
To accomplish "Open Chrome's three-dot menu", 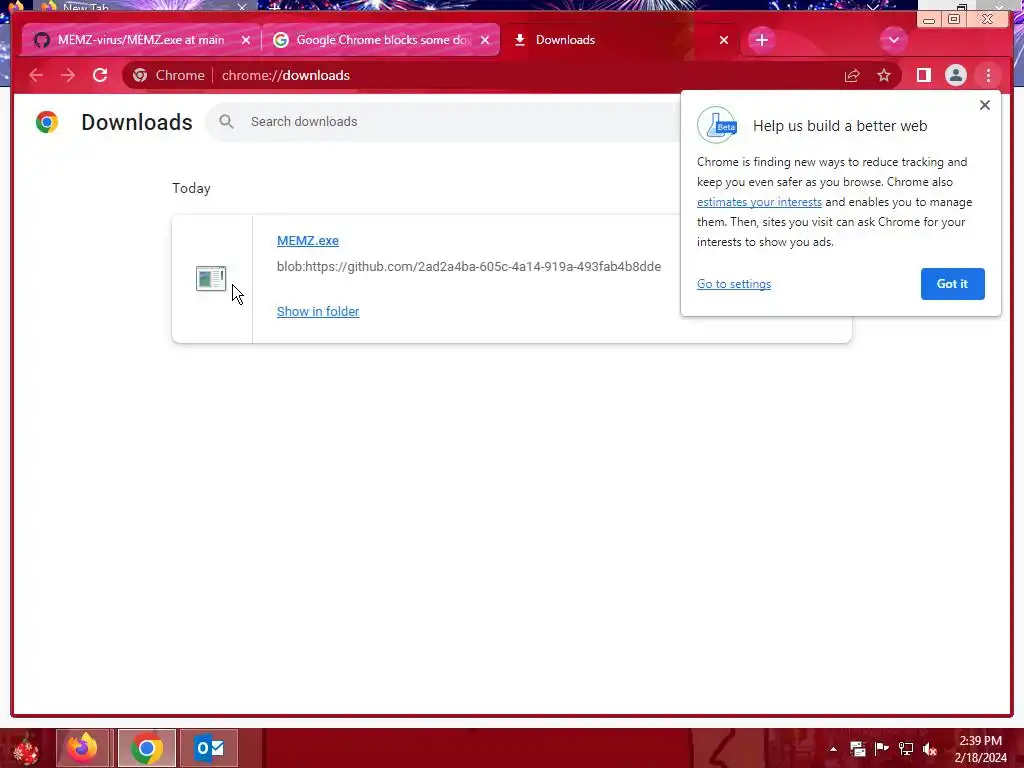I will (988, 76).
